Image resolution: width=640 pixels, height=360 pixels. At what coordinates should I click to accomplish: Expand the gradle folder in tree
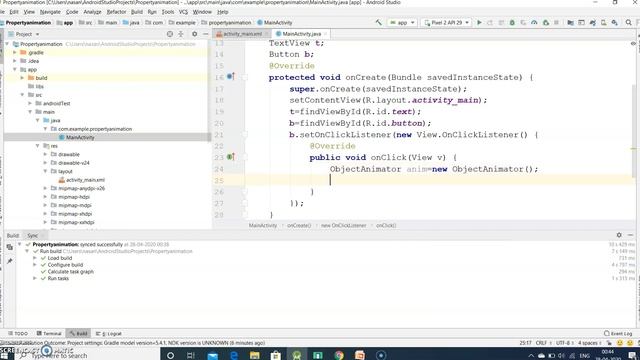click(15, 52)
